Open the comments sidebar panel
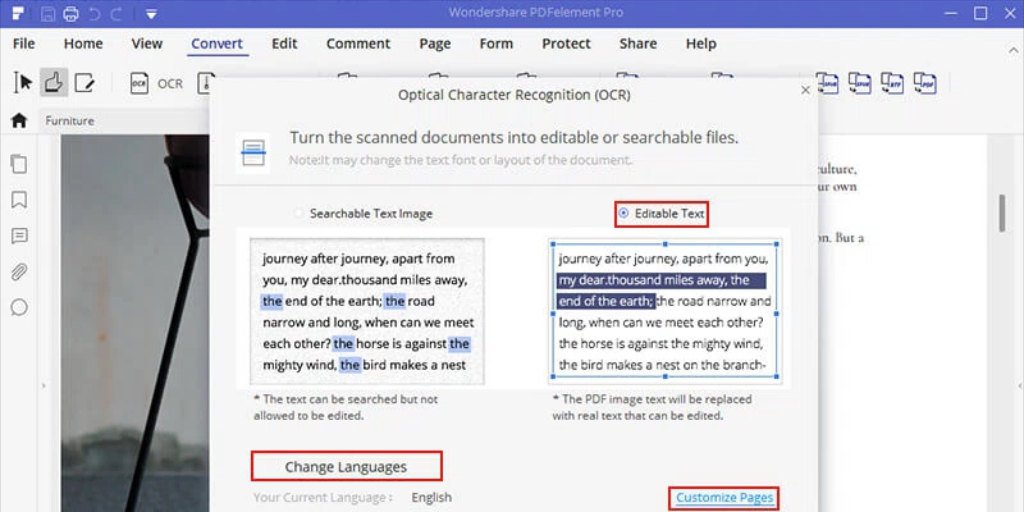The height and width of the screenshot is (512, 1024). click(x=19, y=236)
